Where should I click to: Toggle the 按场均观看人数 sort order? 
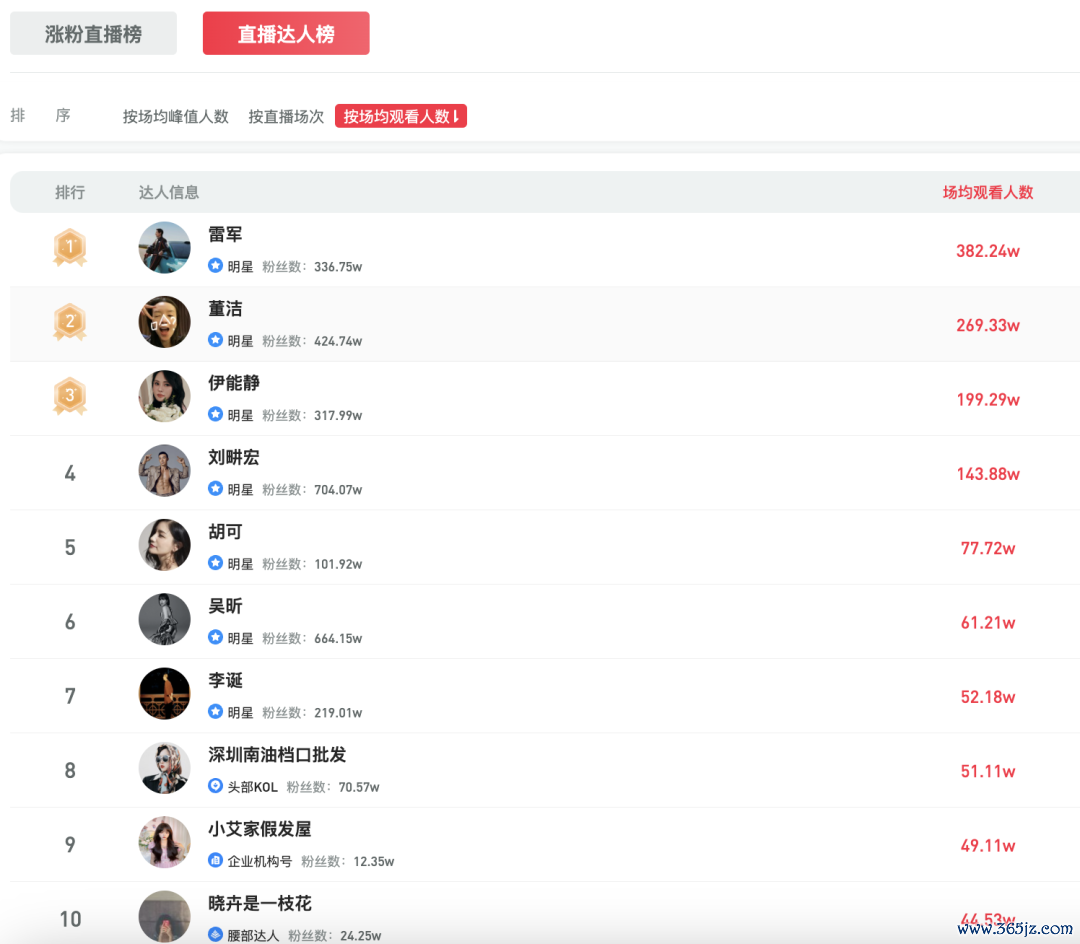pyautogui.click(x=401, y=117)
